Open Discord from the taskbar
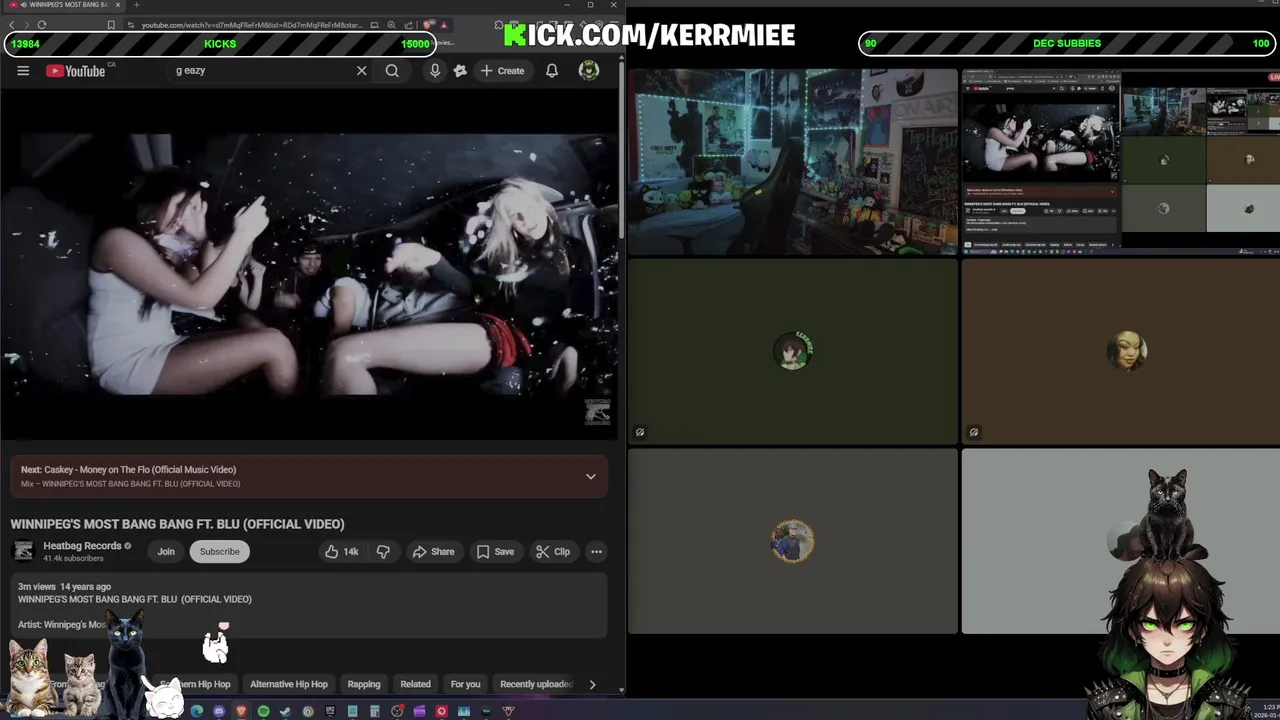1280x720 pixels. coord(219,711)
